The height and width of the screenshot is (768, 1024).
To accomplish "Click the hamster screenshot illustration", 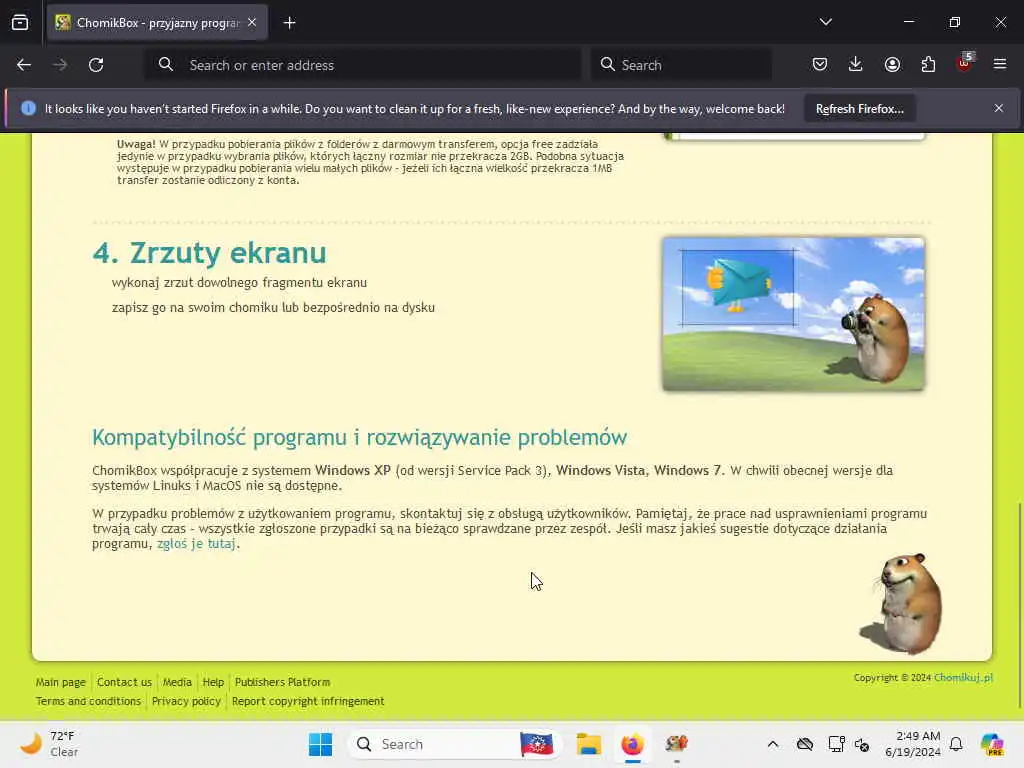I will click(x=793, y=314).
